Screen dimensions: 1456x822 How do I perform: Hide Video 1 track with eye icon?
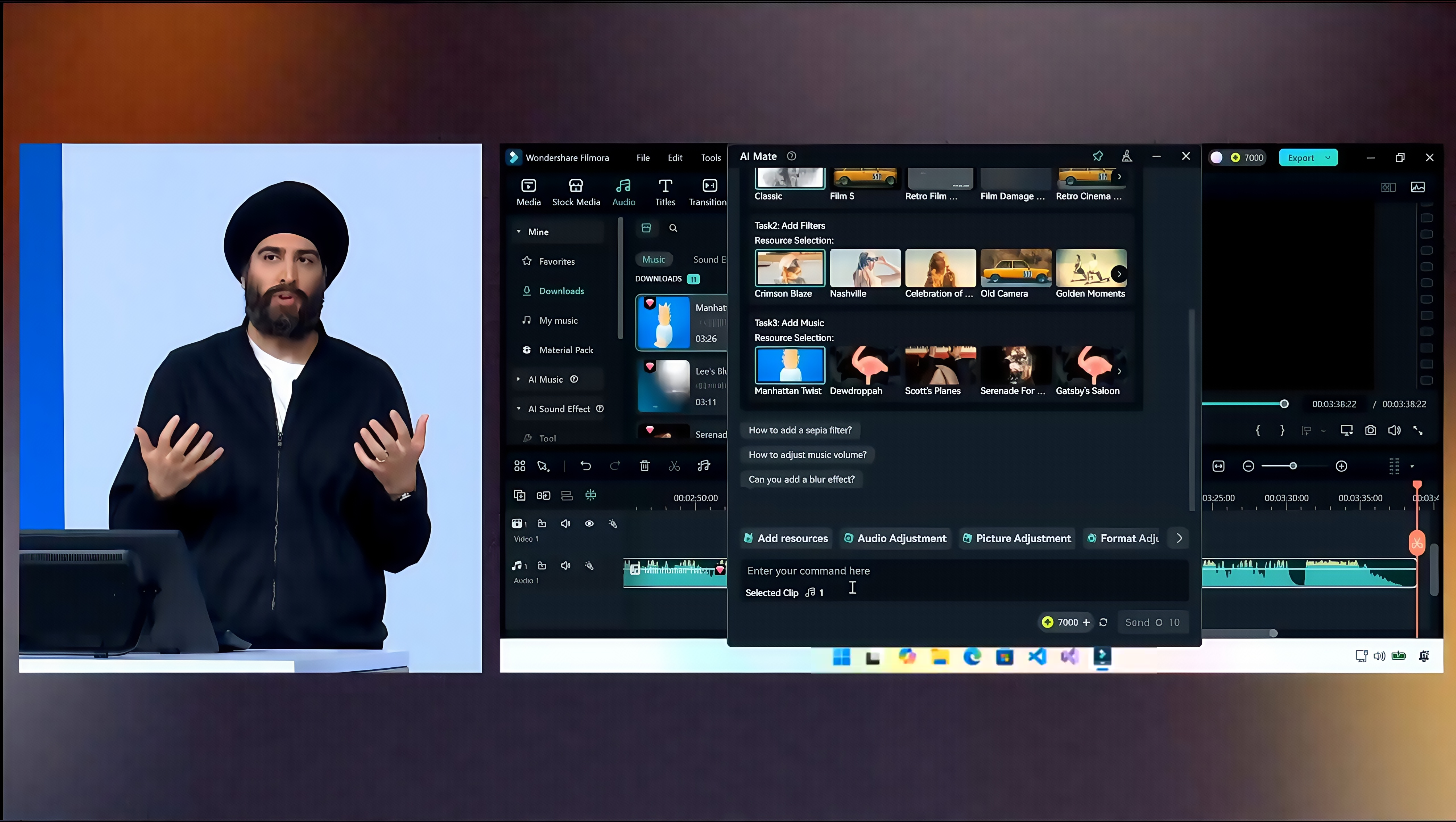coord(589,524)
